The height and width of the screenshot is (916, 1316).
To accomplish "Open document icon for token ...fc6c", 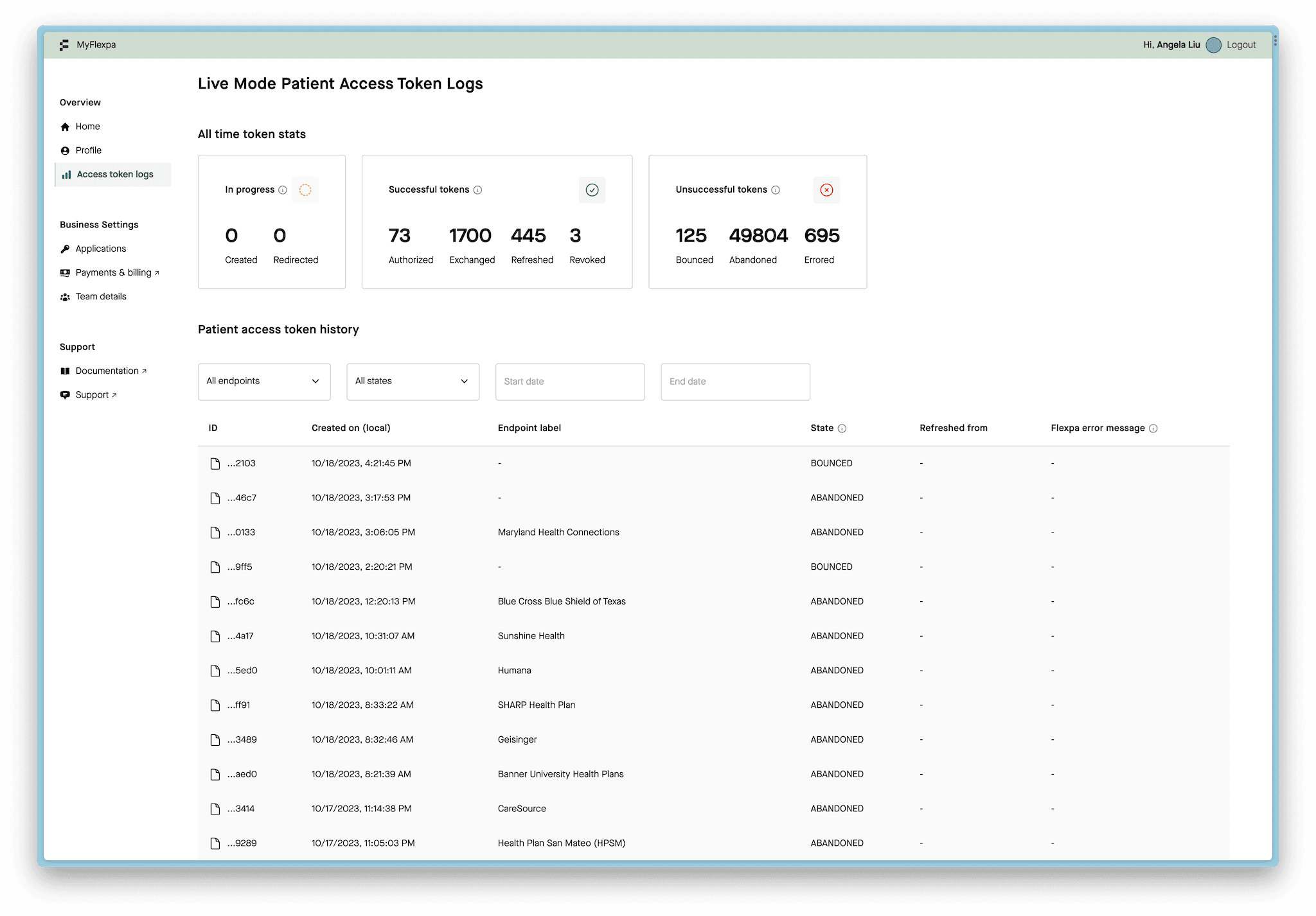I will coord(215,602).
